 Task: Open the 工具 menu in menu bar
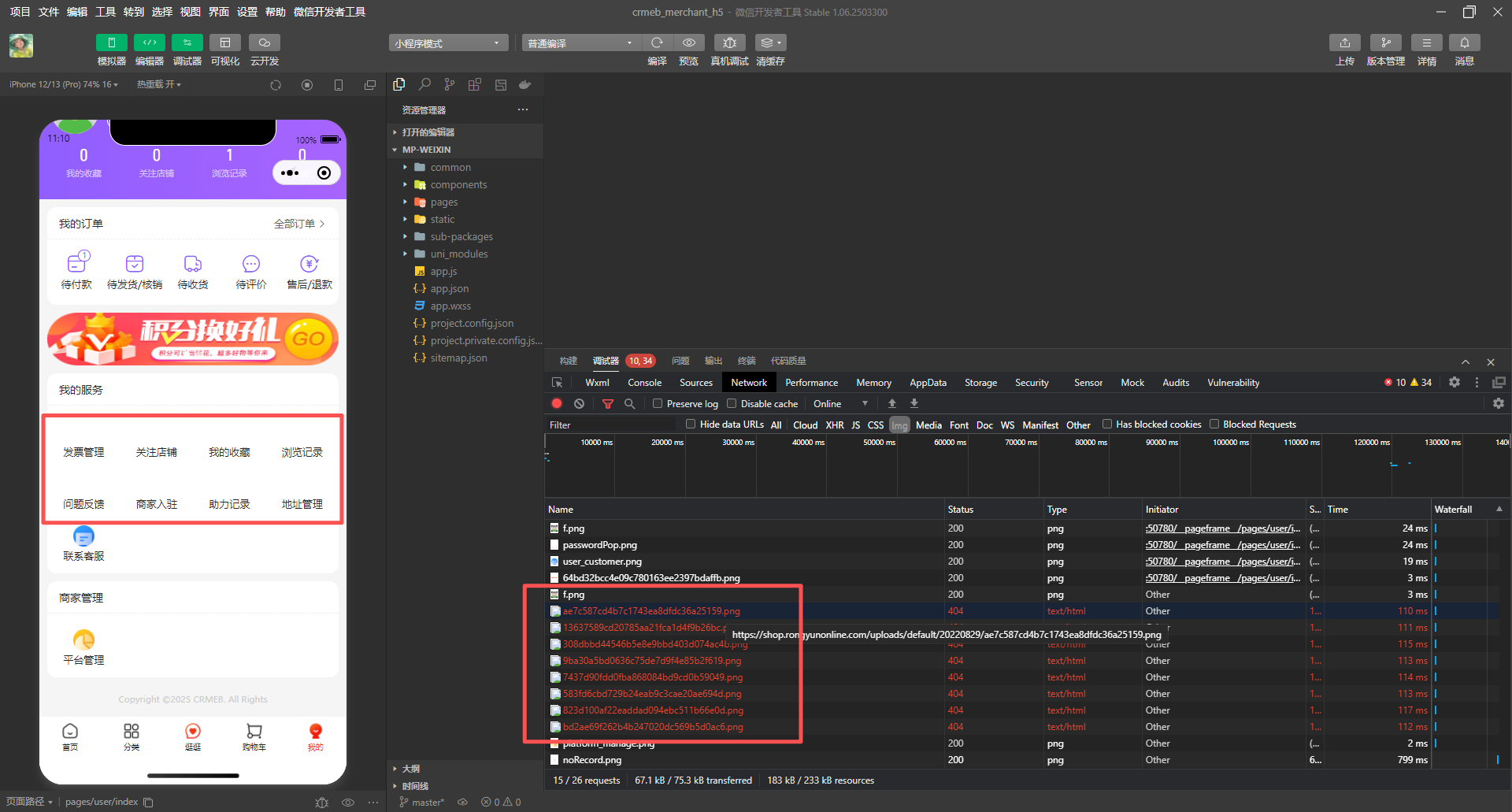(106, 12)
